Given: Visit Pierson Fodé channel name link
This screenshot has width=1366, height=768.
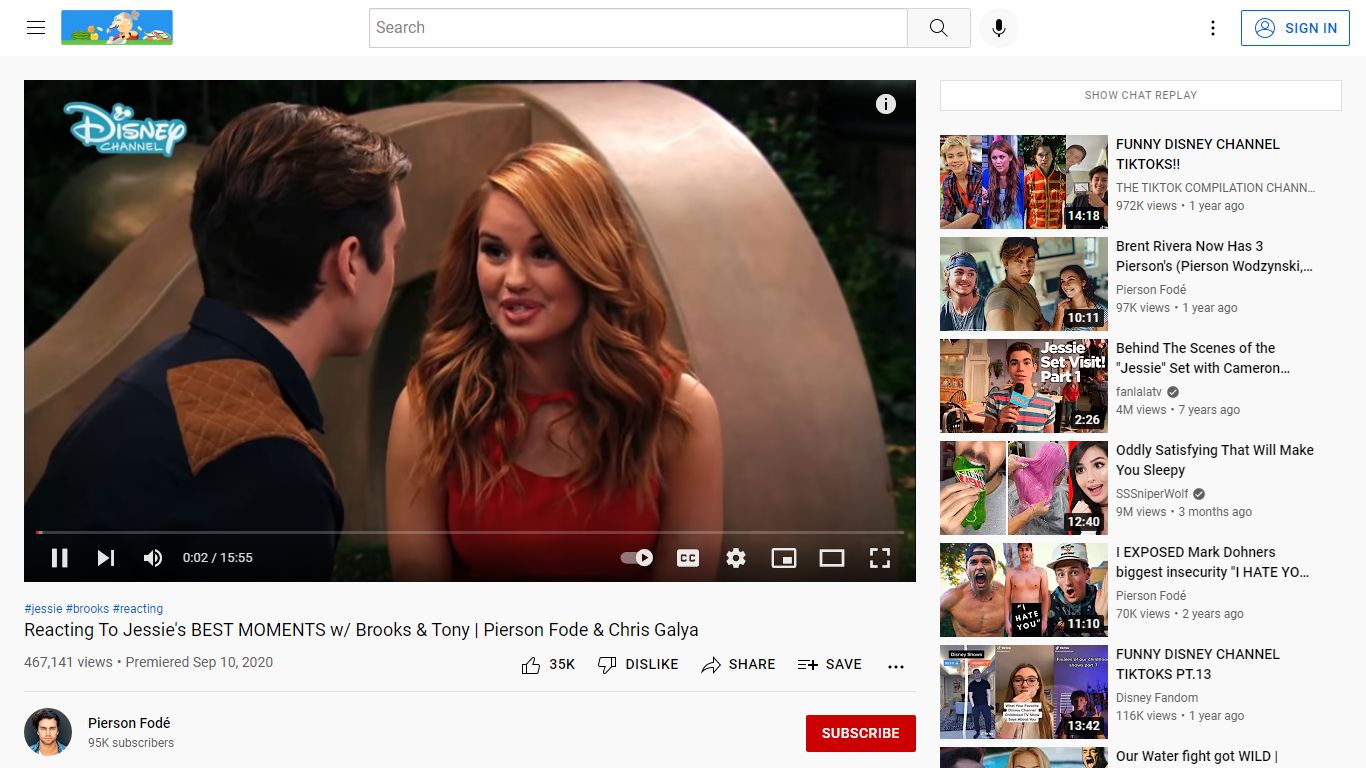Looking at the screenshot, I should [x=129, y=723].
